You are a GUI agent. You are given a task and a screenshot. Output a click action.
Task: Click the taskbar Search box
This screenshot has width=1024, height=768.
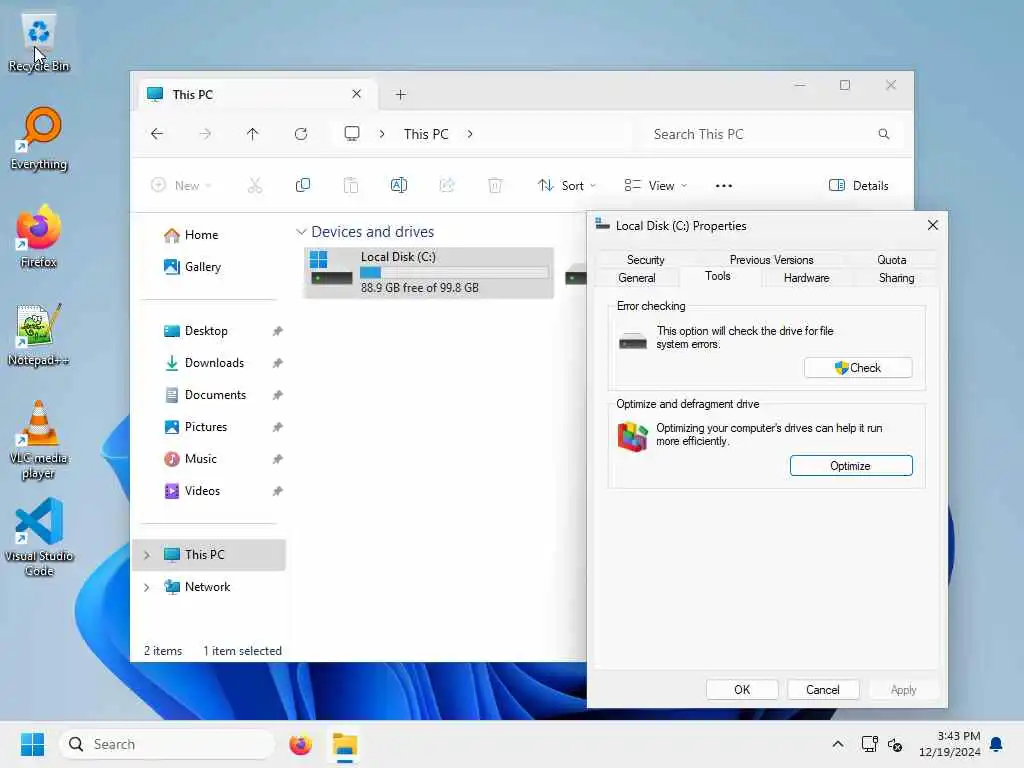pyautogui.click(x=167, y=744)
